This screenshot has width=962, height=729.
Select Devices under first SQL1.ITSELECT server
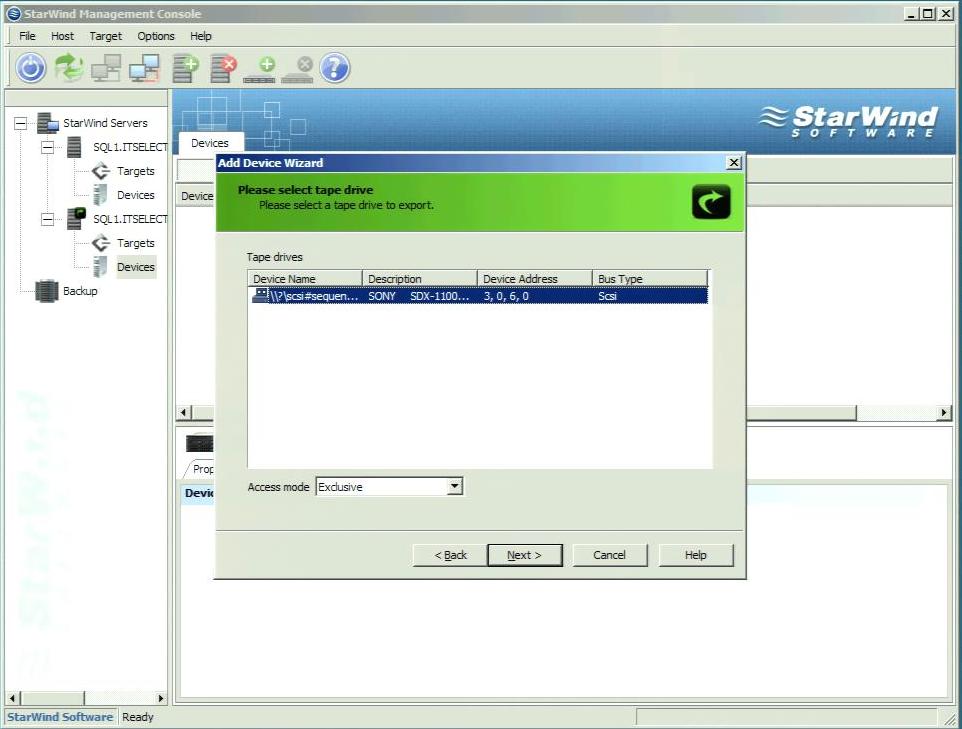point(136,195)
